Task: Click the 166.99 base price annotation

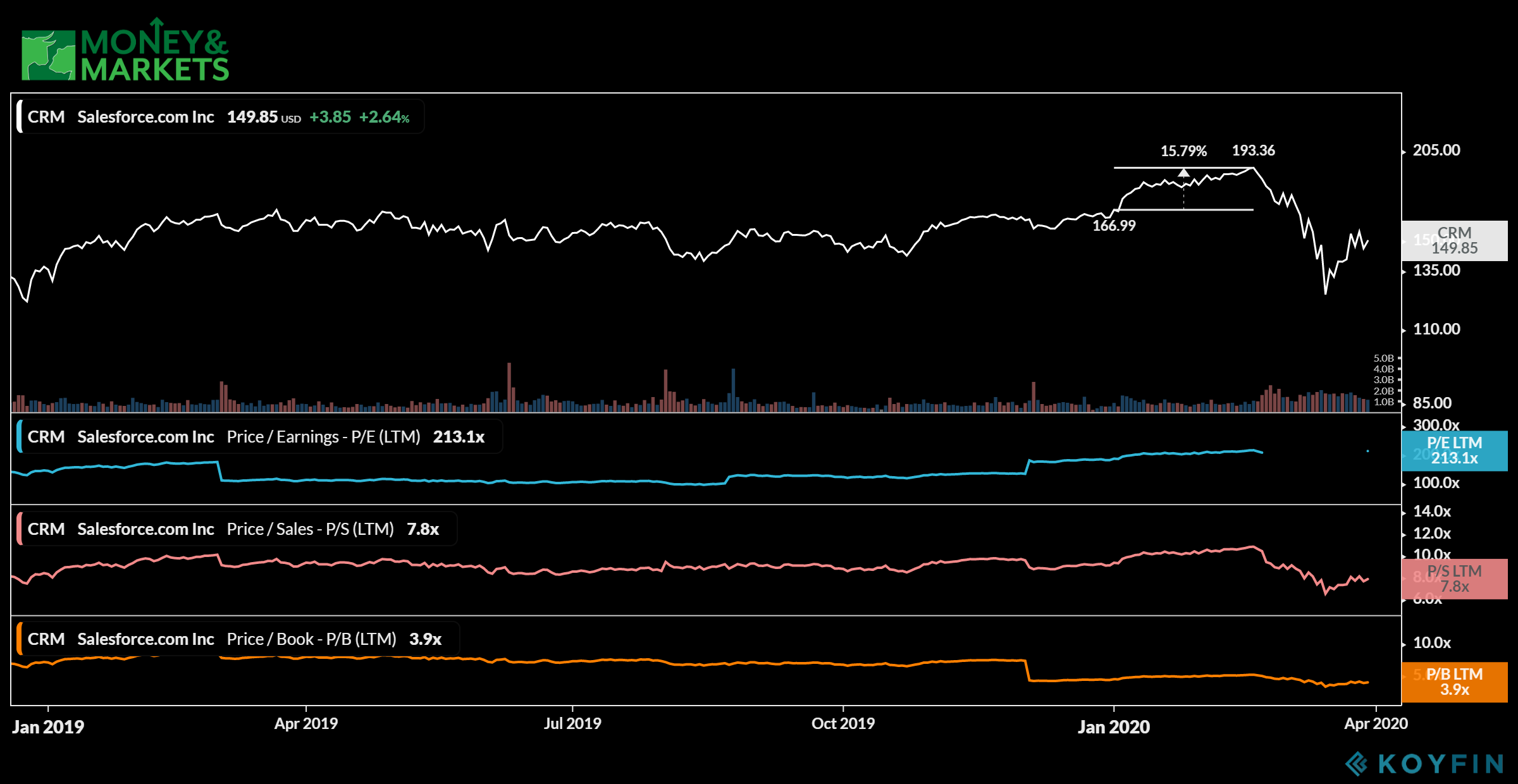Action: coord(1114,226)
